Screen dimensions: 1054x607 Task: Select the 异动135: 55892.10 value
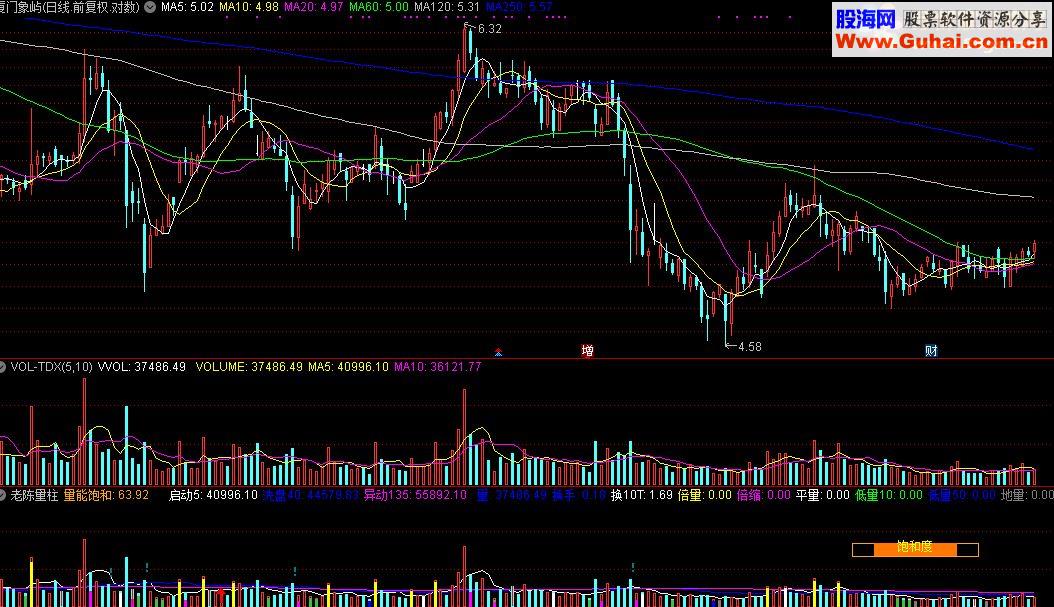415,495
